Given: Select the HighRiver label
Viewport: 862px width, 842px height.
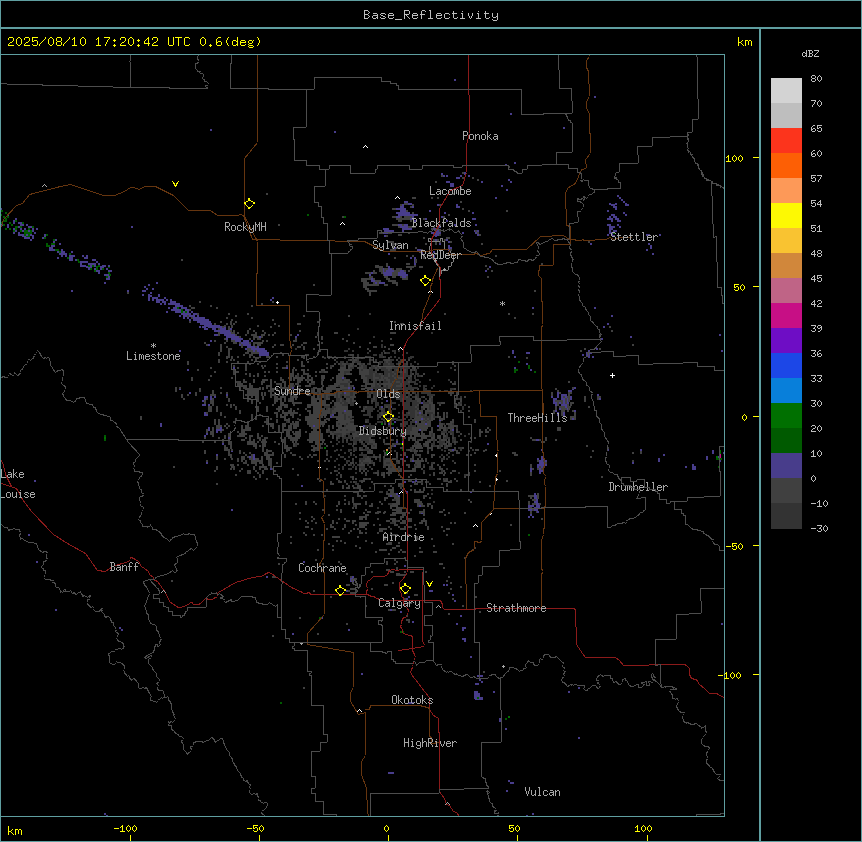Looking at the screenshot, I should [x=430, y=743].
